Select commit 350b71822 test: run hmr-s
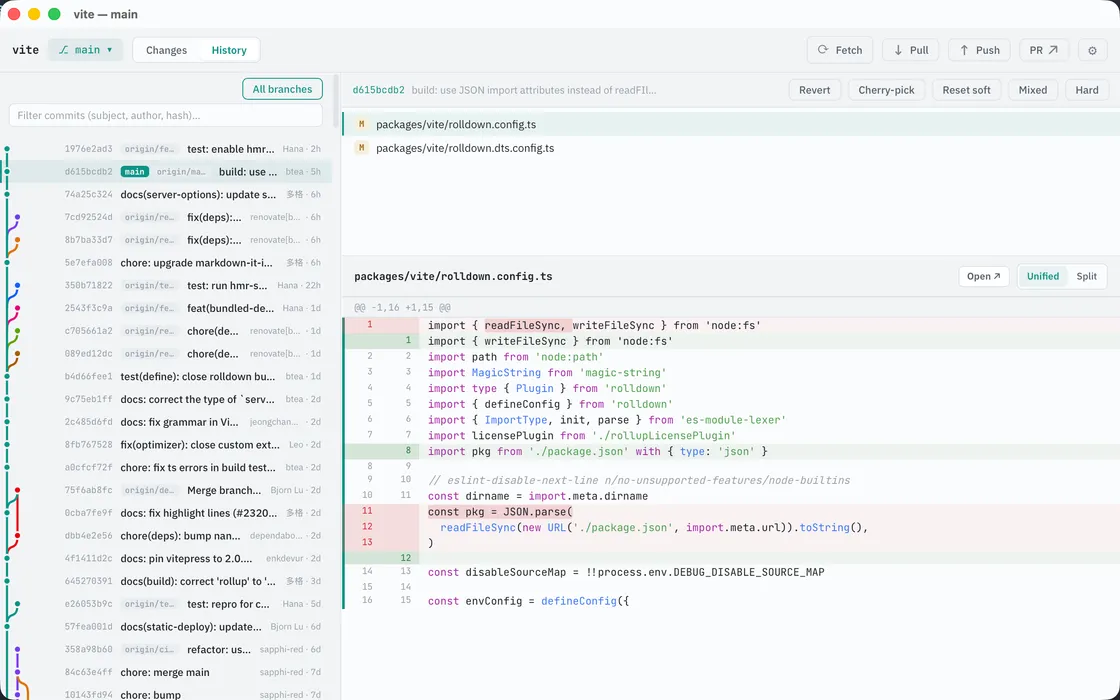This screenshot has height=700, width=1120. 166,285
